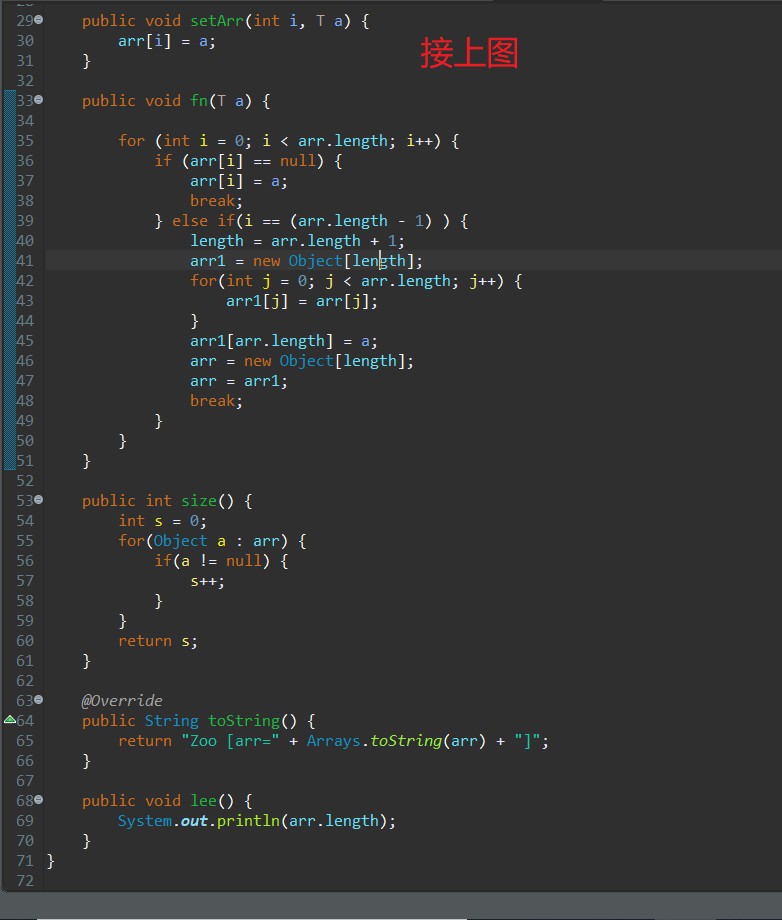This screenshot has height=920, width=782.
Task: Click the toString method name on line 64
Action: click(244, 721)
